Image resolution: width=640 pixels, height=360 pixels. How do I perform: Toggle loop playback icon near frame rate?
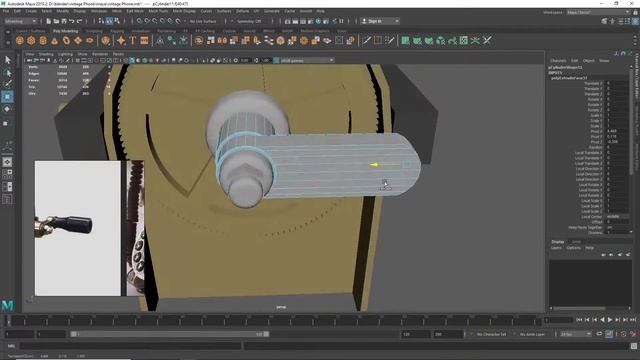pyautogui.click(x=599, y=334)
